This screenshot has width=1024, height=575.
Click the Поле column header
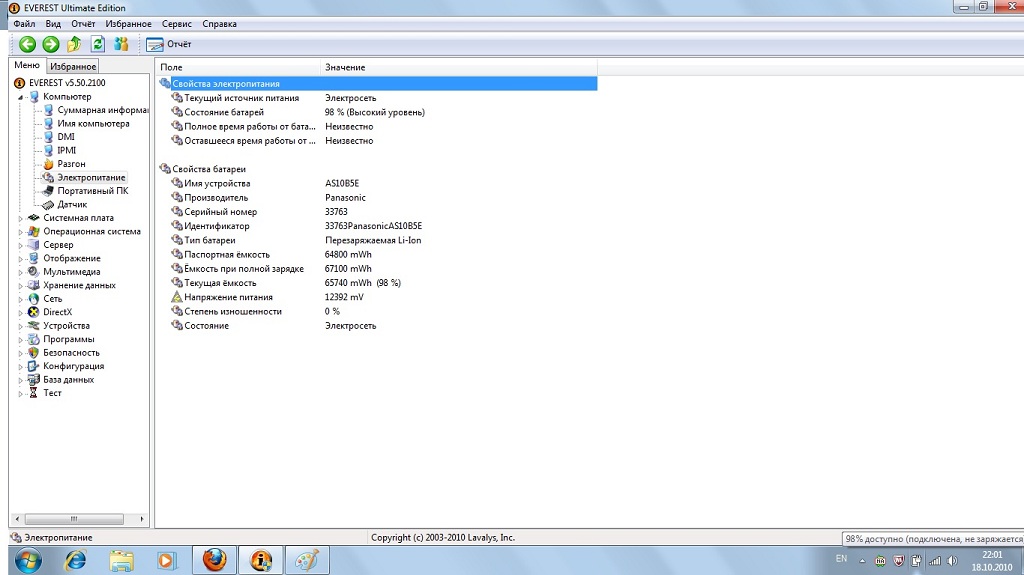(238, 67)
